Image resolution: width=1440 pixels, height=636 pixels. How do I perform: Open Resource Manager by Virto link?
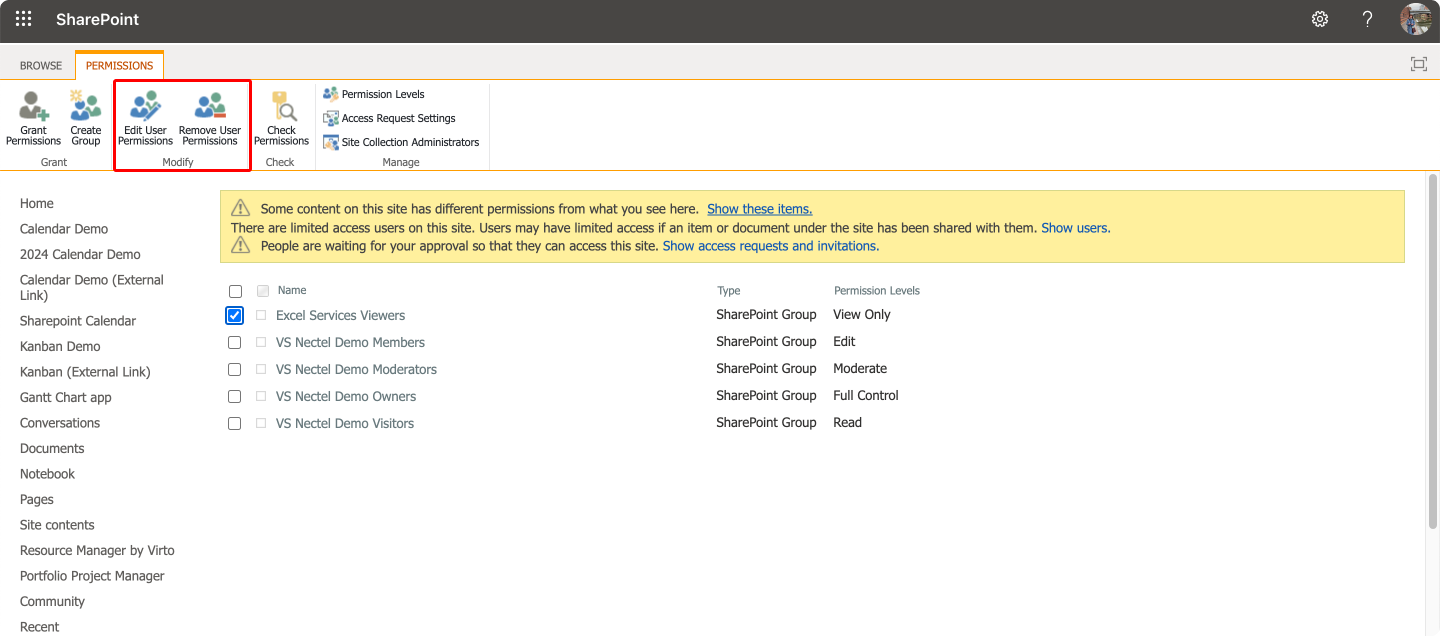pyautogui.click(x=97, y=550)
